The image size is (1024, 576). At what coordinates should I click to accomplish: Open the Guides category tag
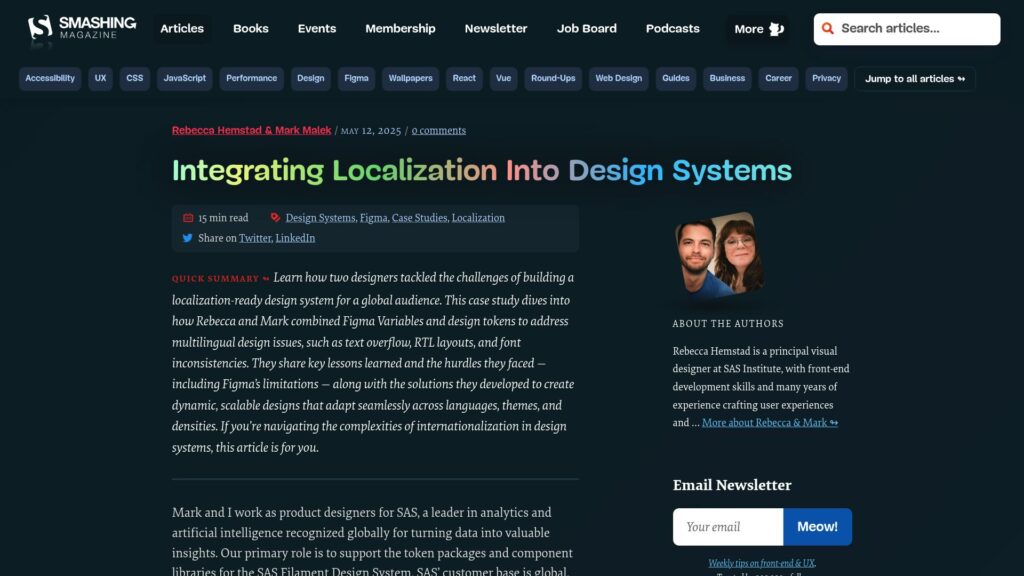pos(675,78)
